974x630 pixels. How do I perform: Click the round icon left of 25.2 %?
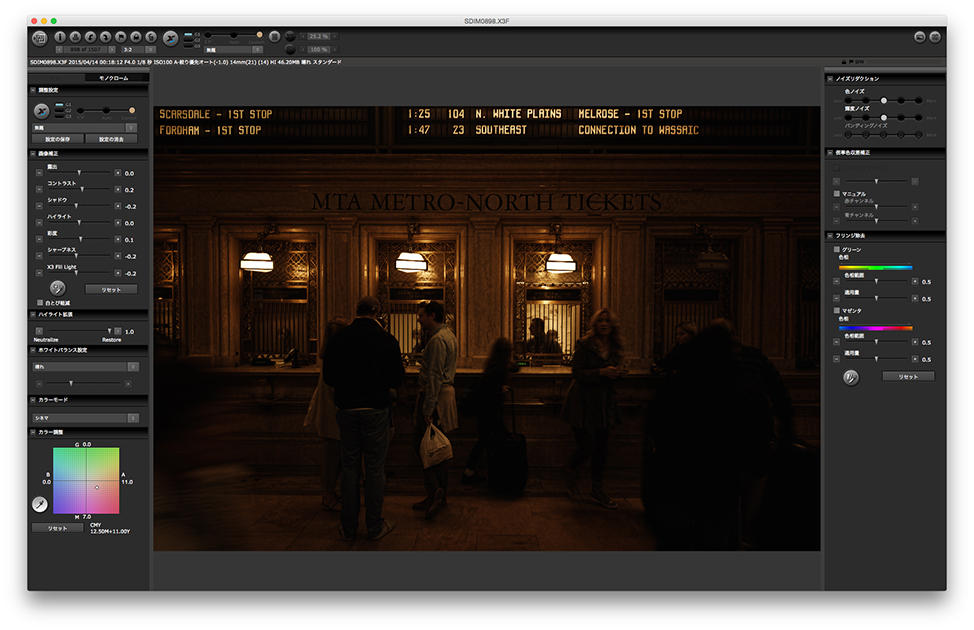(290, 36)
